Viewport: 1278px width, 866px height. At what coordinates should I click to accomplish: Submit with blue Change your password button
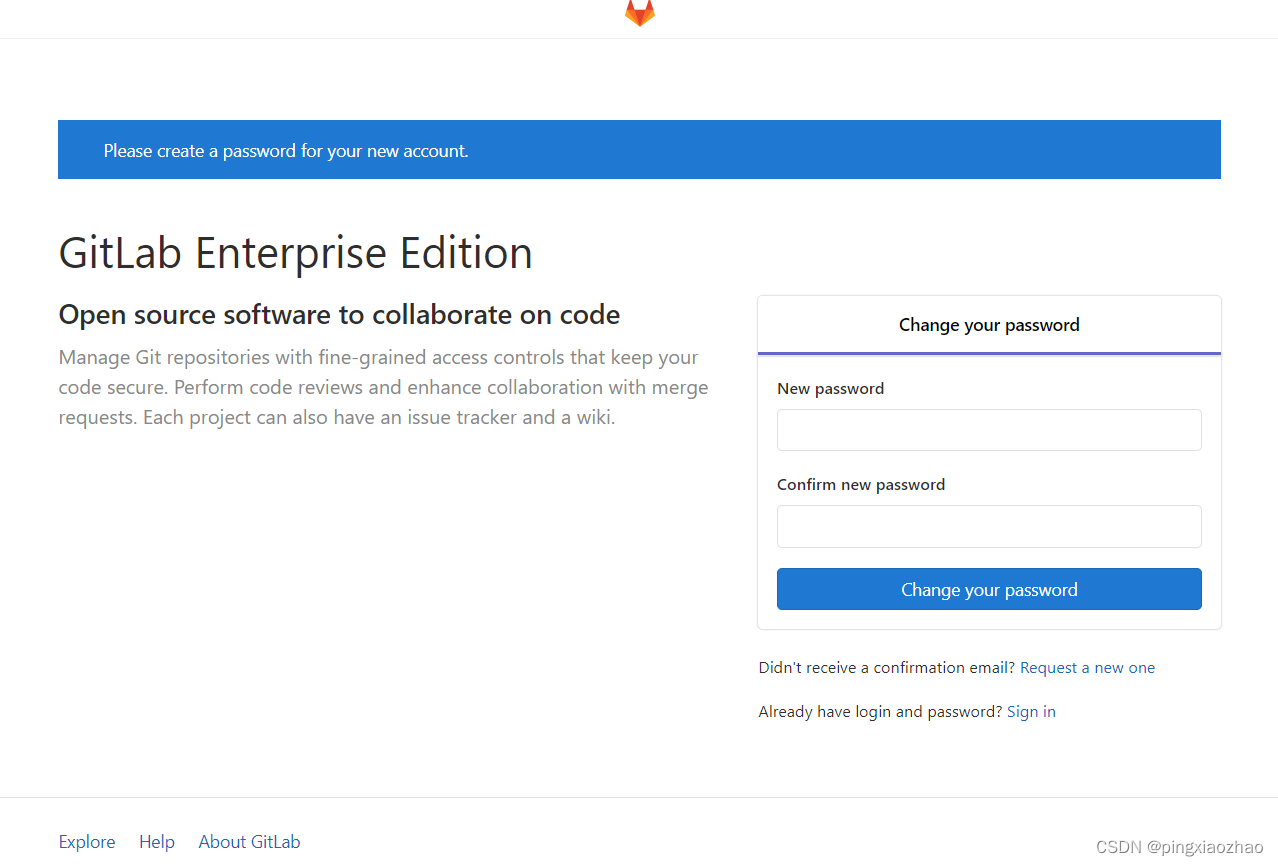pos(989,589)
